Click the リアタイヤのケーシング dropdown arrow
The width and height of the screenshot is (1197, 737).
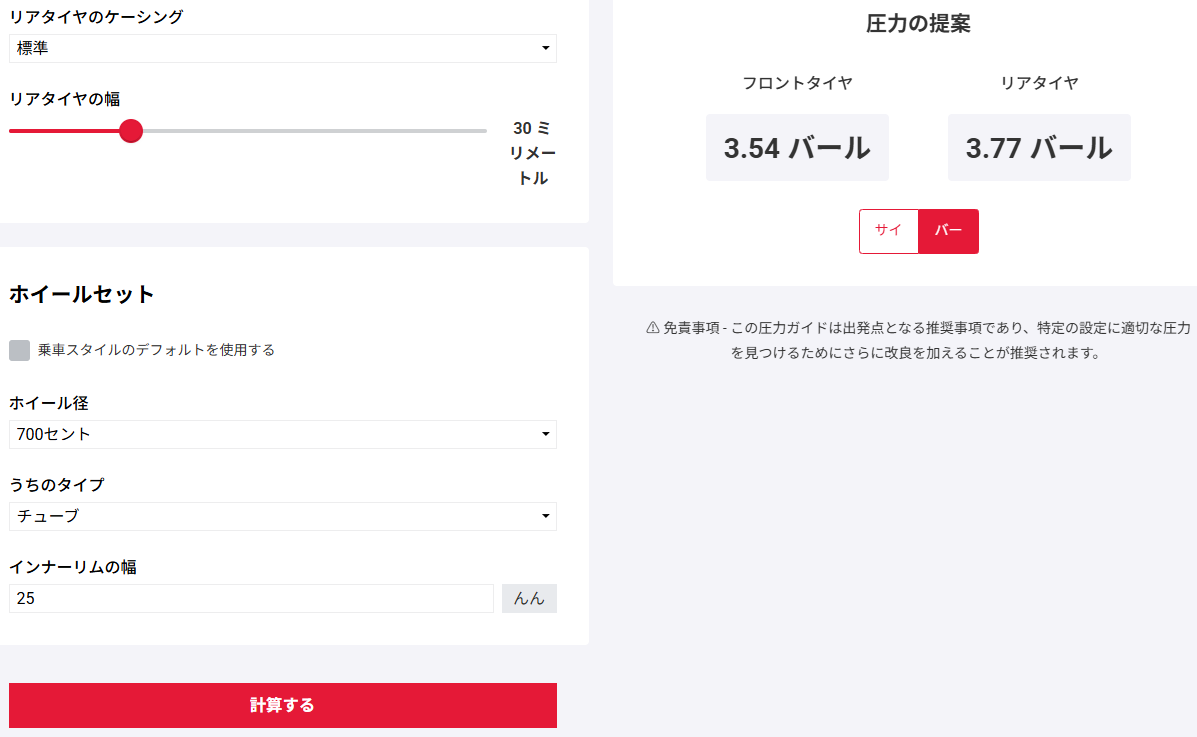(545, 48)
